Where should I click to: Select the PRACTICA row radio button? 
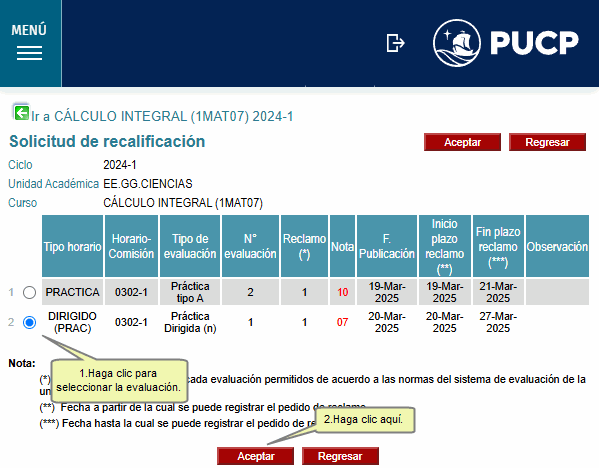click(x=29, y=292)
